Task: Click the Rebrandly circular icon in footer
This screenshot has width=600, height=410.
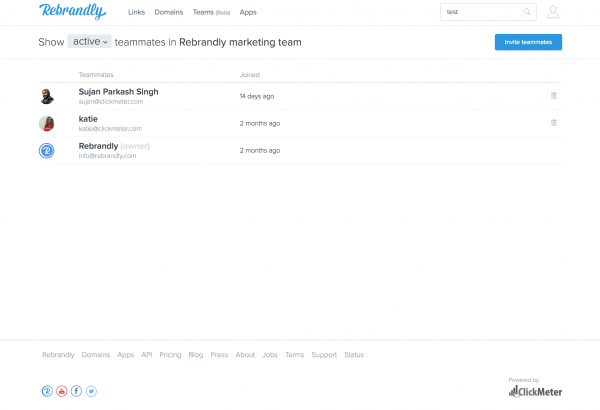Action: click(47, 391)
